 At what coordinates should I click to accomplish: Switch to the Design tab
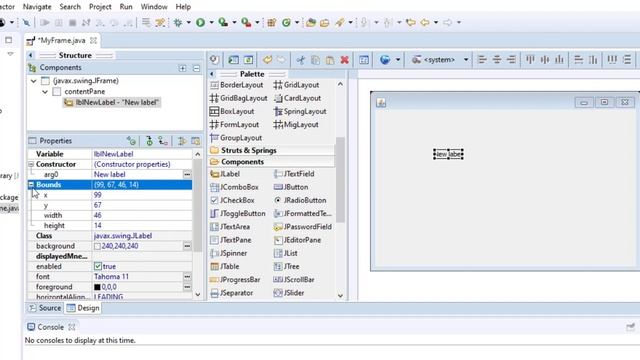pos(83,308)
